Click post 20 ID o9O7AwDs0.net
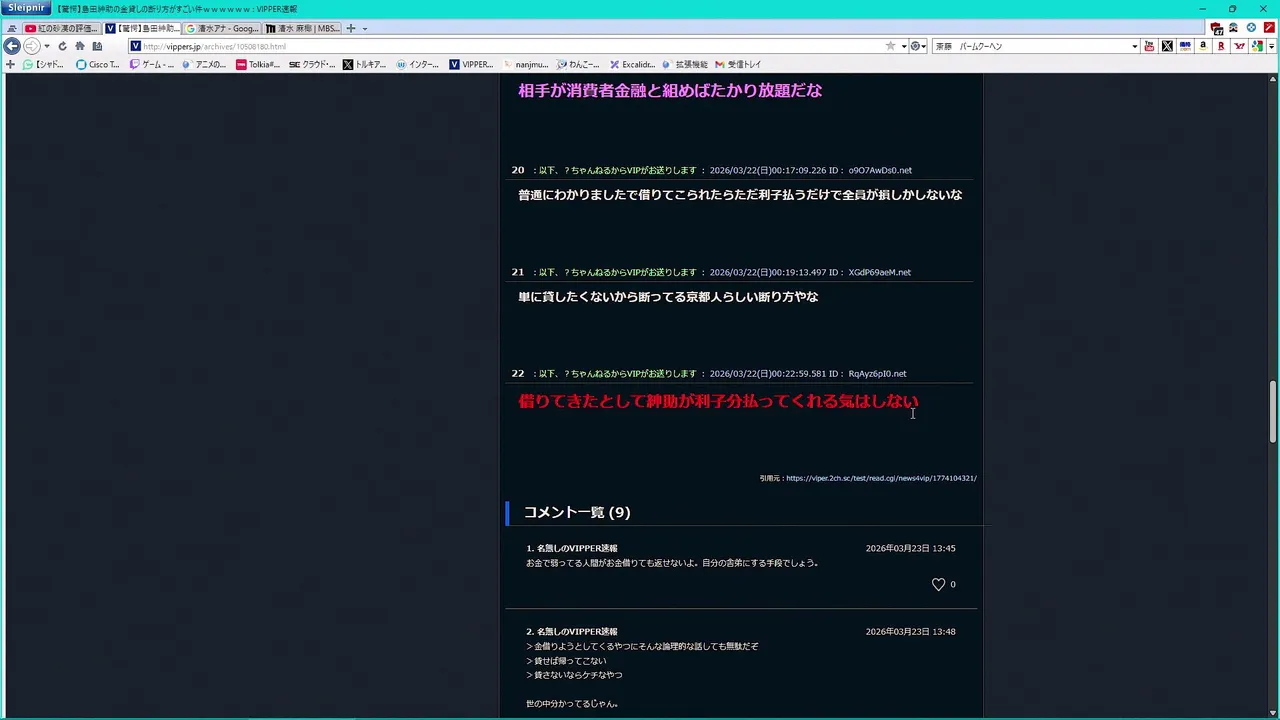The image size is (1280, 720). [x=880, y=170]
